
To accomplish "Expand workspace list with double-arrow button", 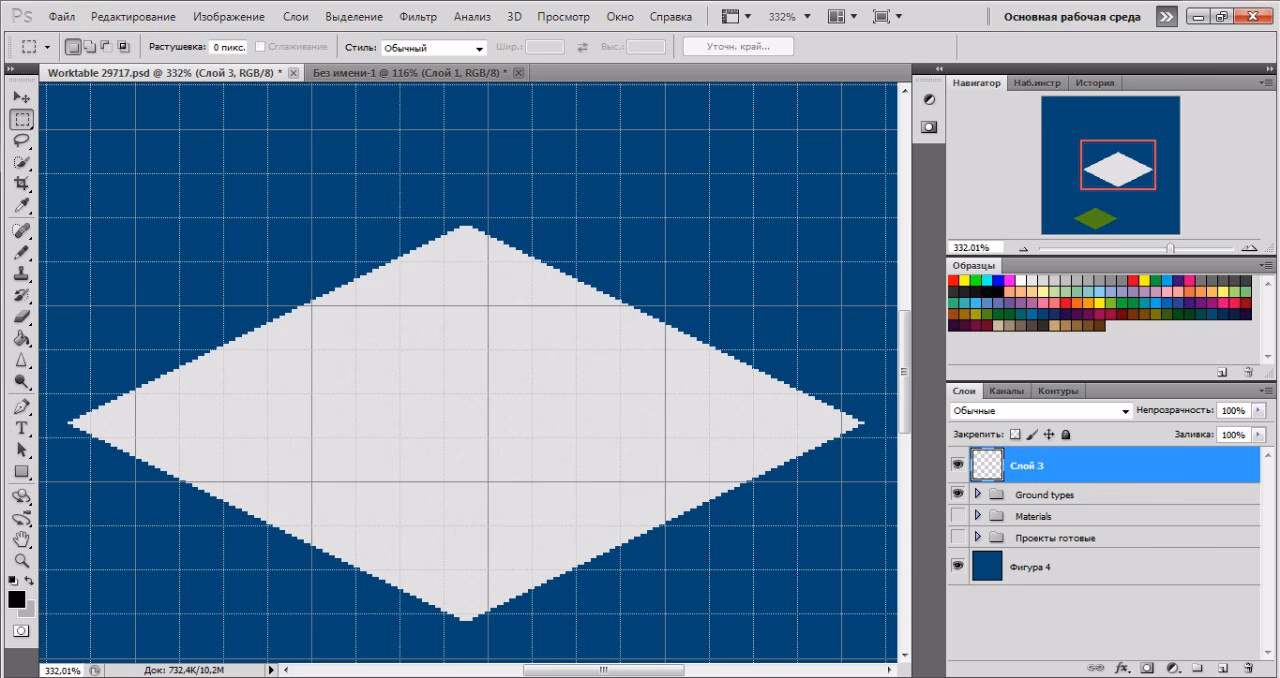I will click(1166, 17).
